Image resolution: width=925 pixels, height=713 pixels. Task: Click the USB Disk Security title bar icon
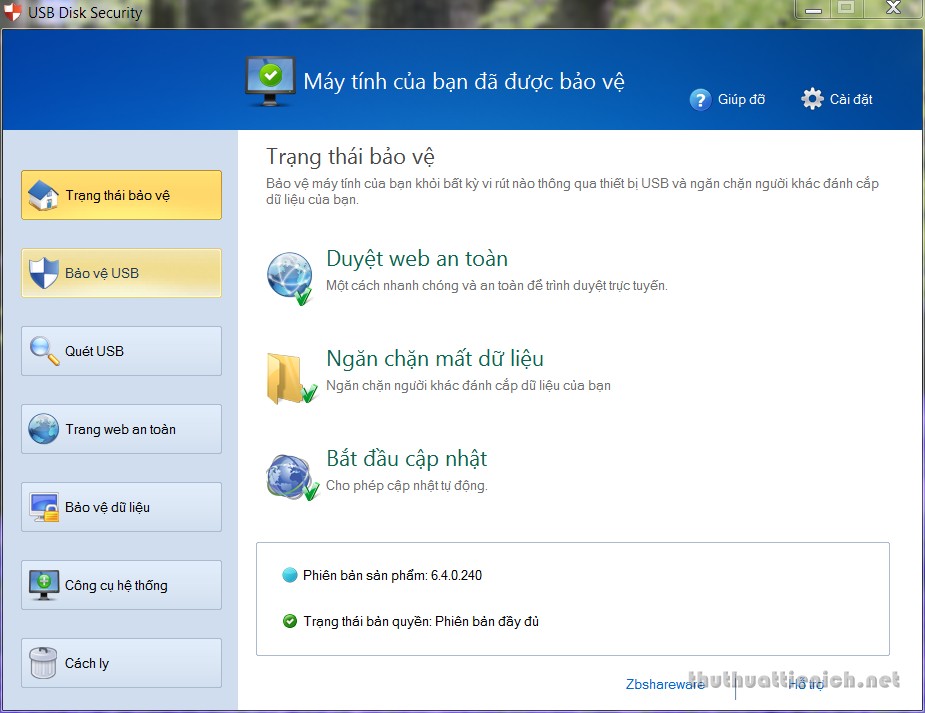pyautogui.click(x=12, y=11)
